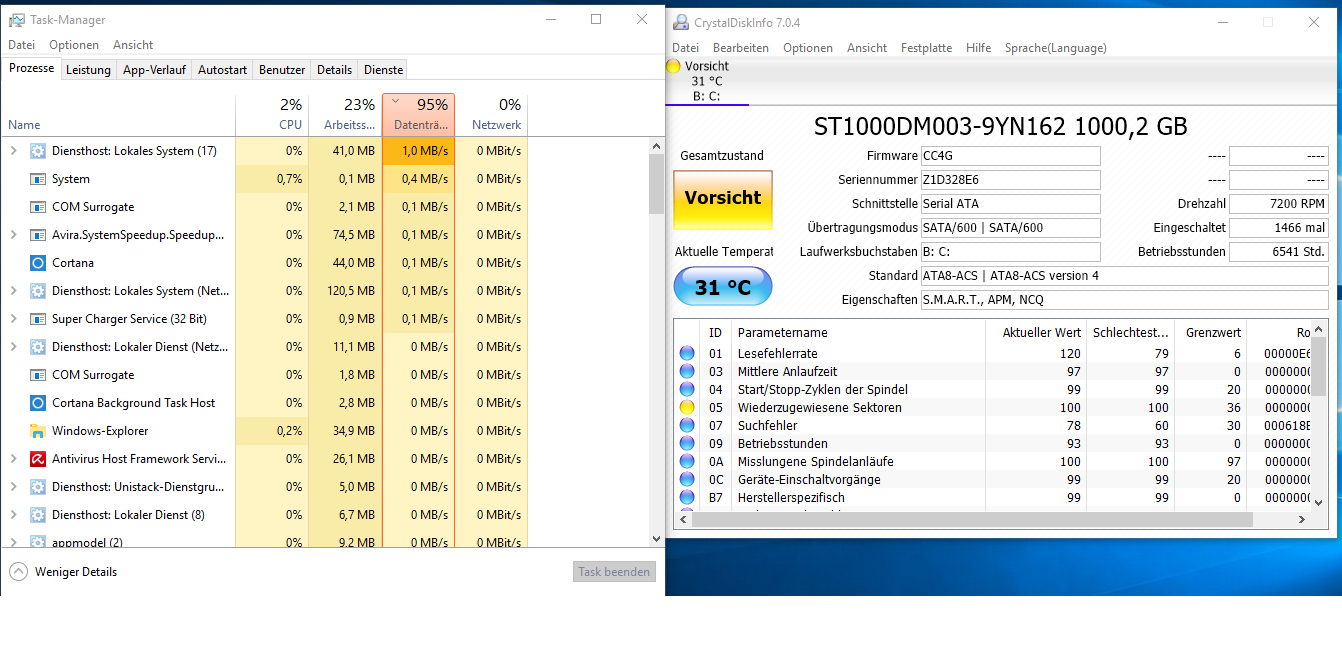
Task: Click the Drehzahl field 7200 RPM
Action: [1278, 204]
